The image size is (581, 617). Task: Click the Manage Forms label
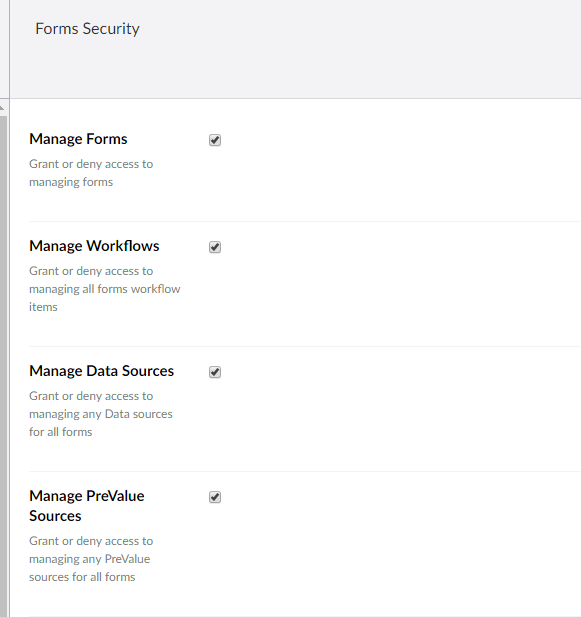(x=78, y=139)
